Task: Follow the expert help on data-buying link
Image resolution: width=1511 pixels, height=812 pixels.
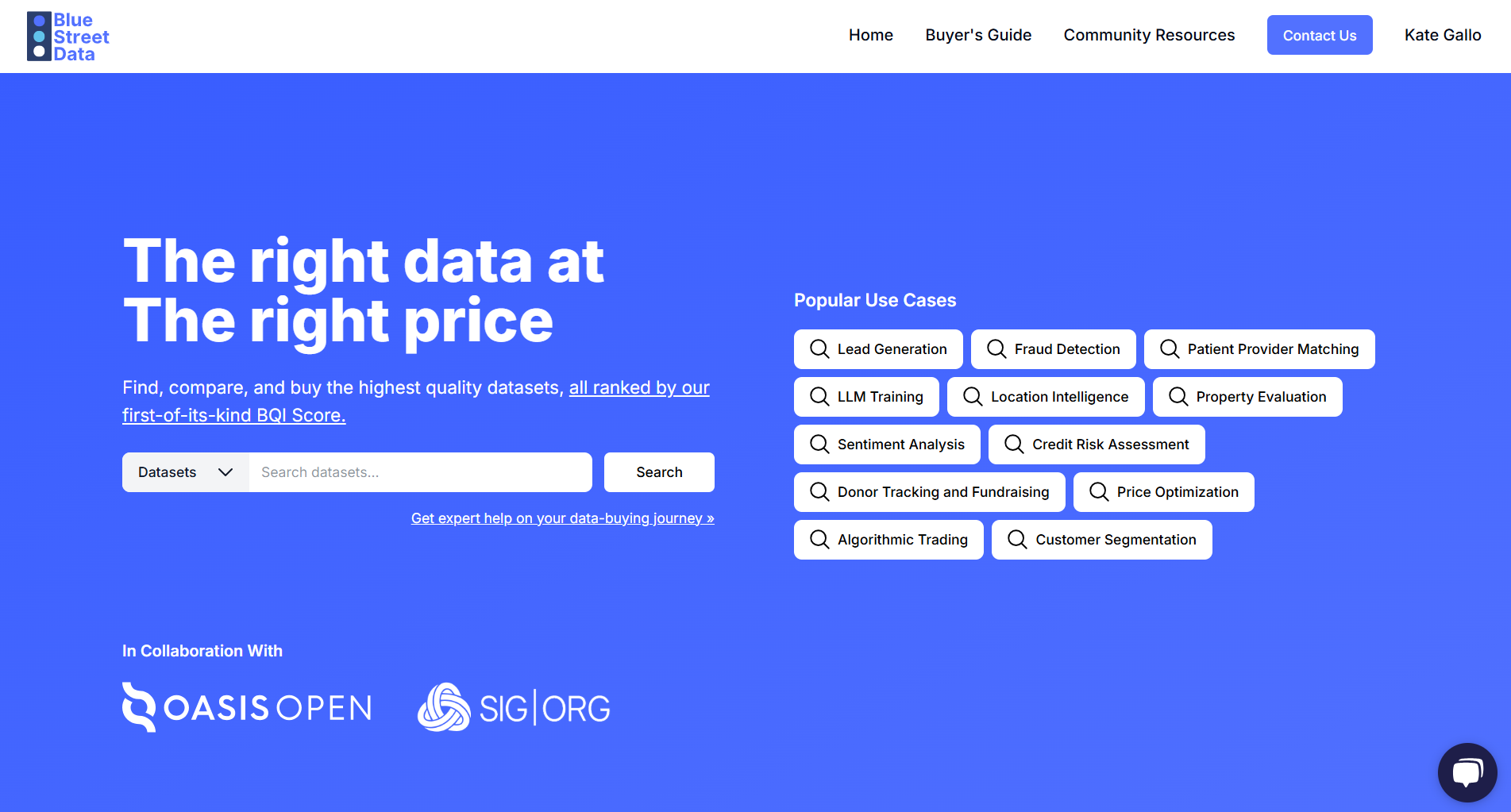Action: 562,518
